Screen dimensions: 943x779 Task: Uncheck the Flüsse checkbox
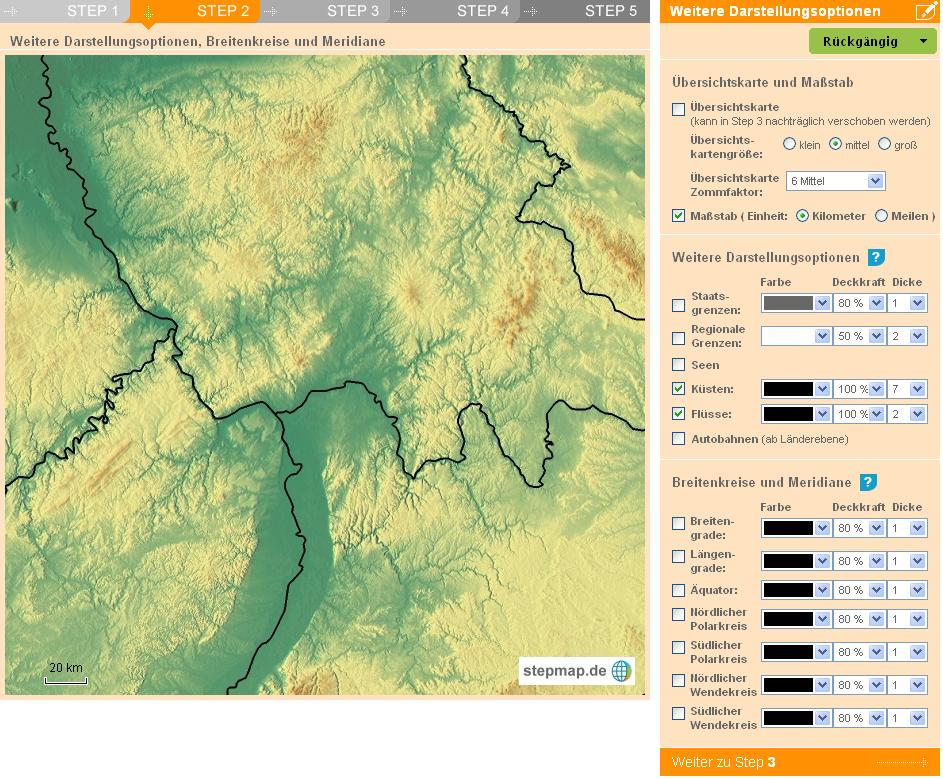coord(679,414)
